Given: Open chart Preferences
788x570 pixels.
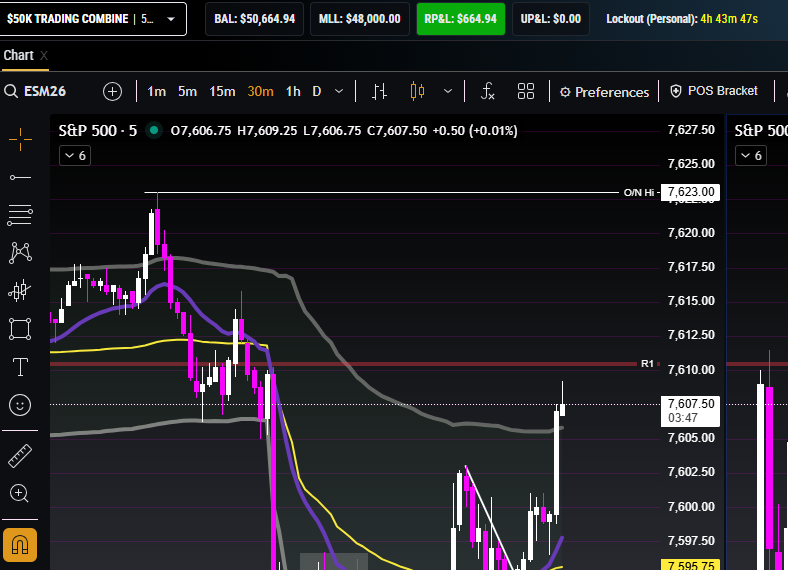Looking at the screenshot, I should [x=605, y=92].
